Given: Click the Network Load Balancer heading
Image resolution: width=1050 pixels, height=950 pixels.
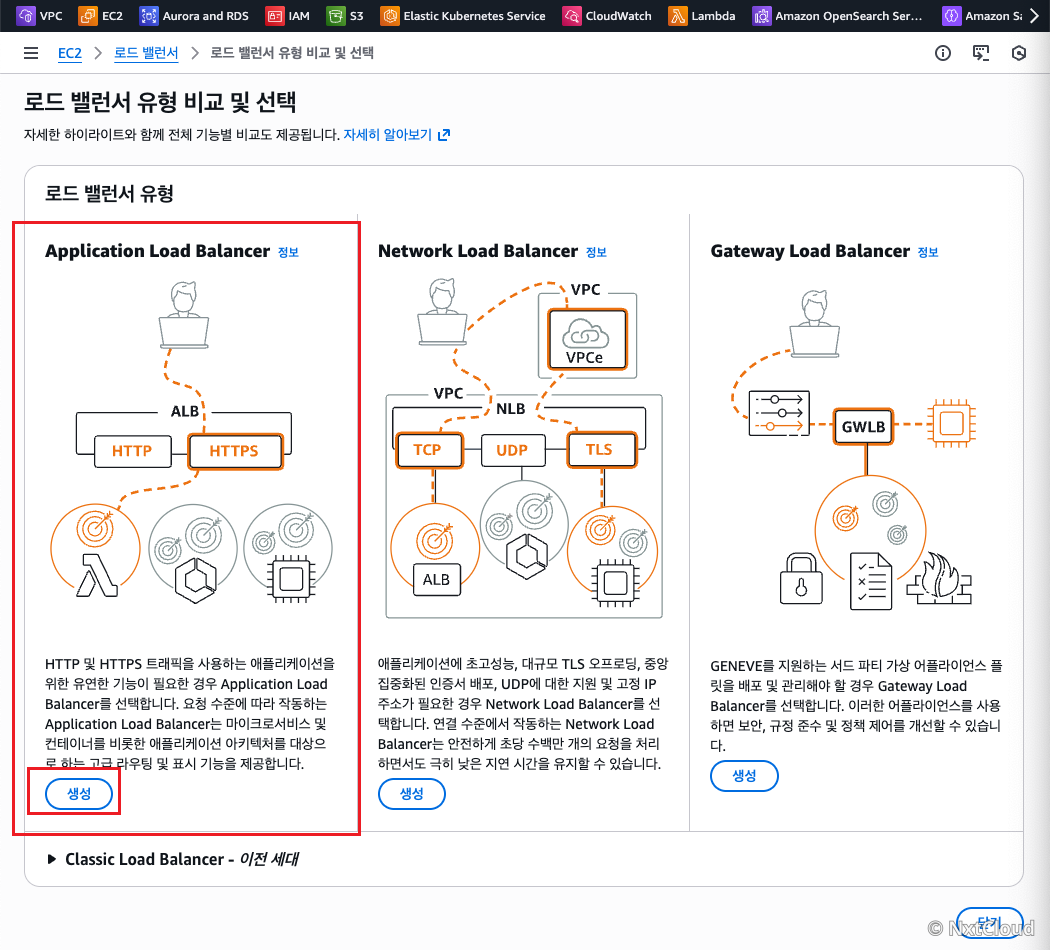Looking at the screenshot, I should click(x=477, y=251).
